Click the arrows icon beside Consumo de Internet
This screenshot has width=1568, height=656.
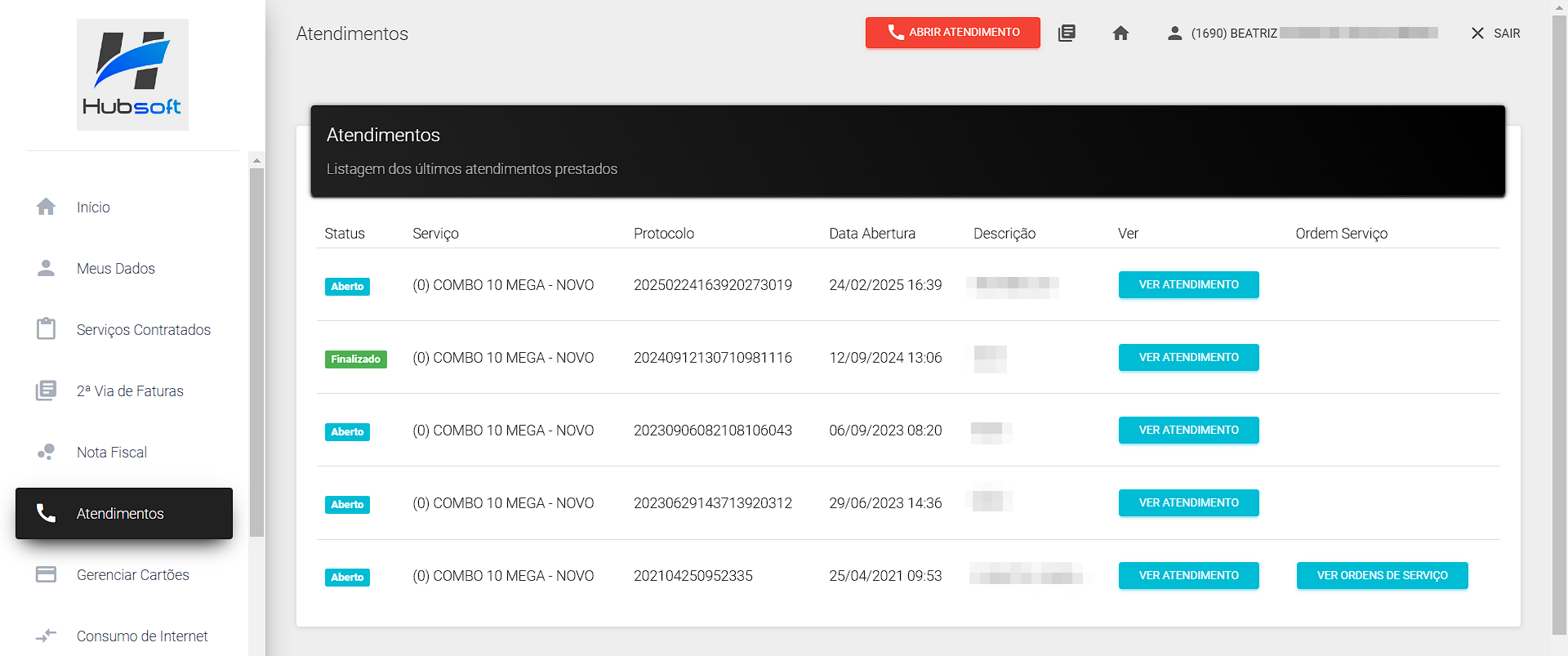[x=47, y=635]
